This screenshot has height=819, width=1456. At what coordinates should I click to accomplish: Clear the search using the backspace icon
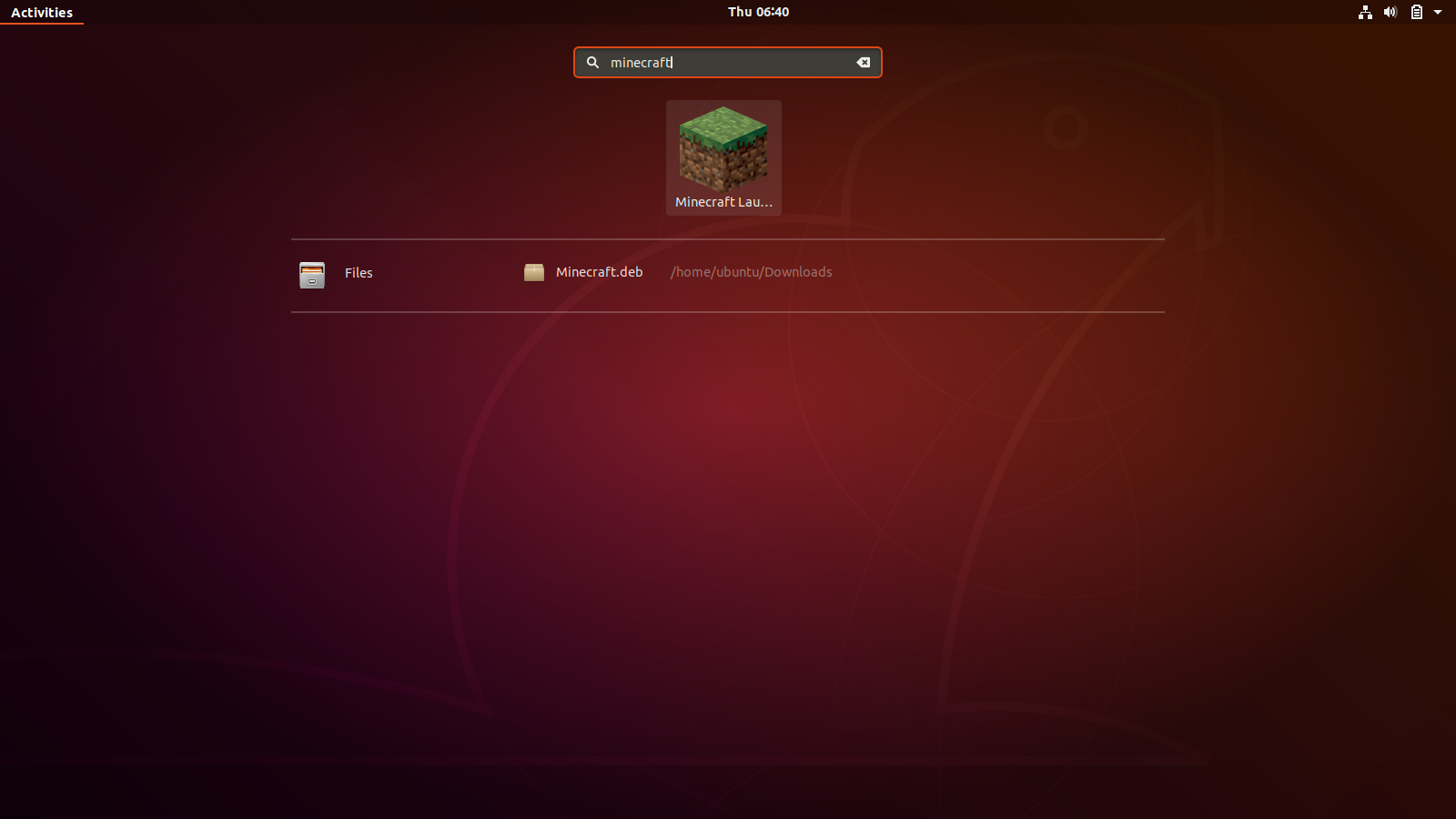click(x=862, y=62)
